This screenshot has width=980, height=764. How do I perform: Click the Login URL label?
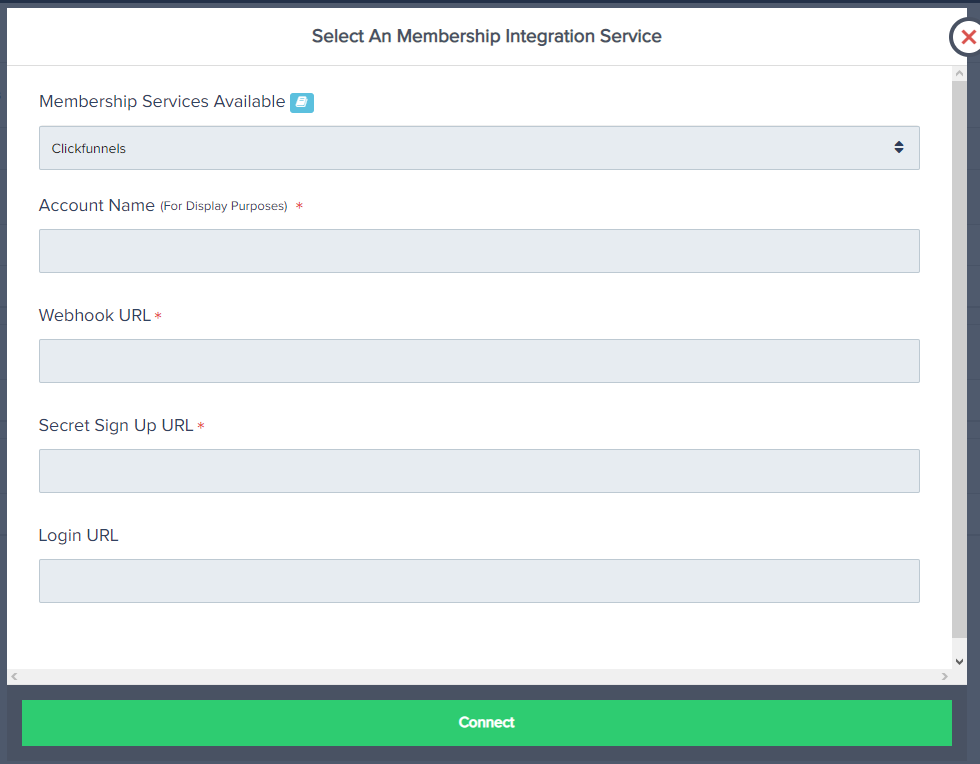click(78, 535)
